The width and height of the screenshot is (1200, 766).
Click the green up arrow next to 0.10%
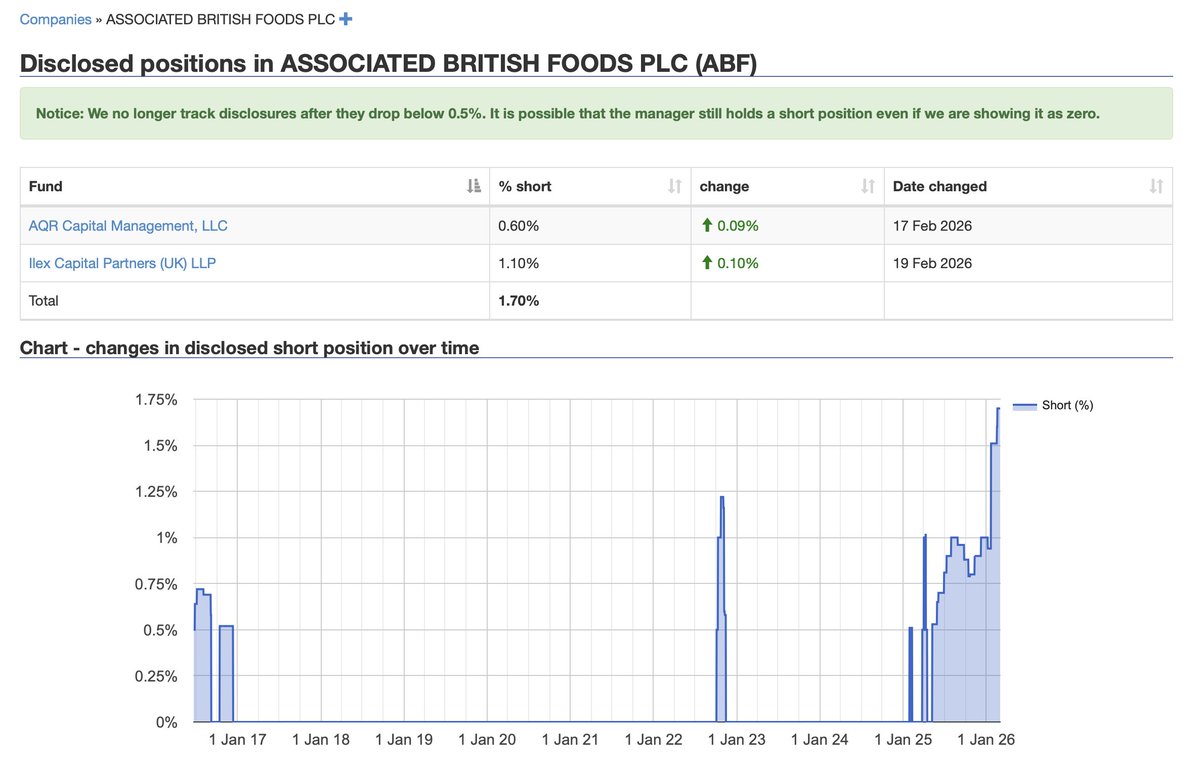pos(707,264)
